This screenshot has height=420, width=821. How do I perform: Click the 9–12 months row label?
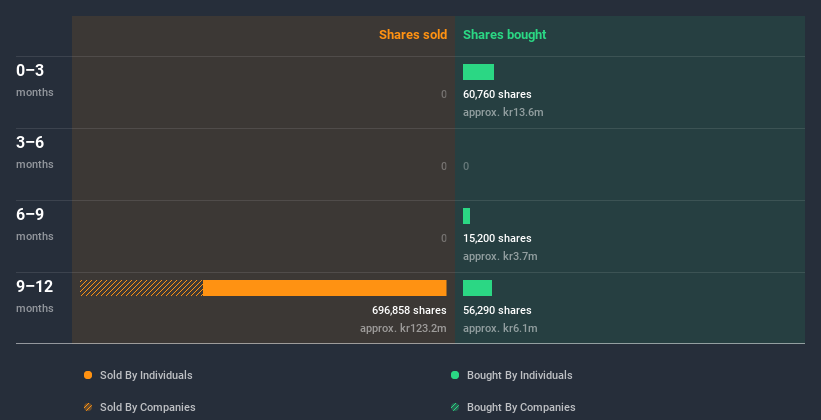coord(35,296)
